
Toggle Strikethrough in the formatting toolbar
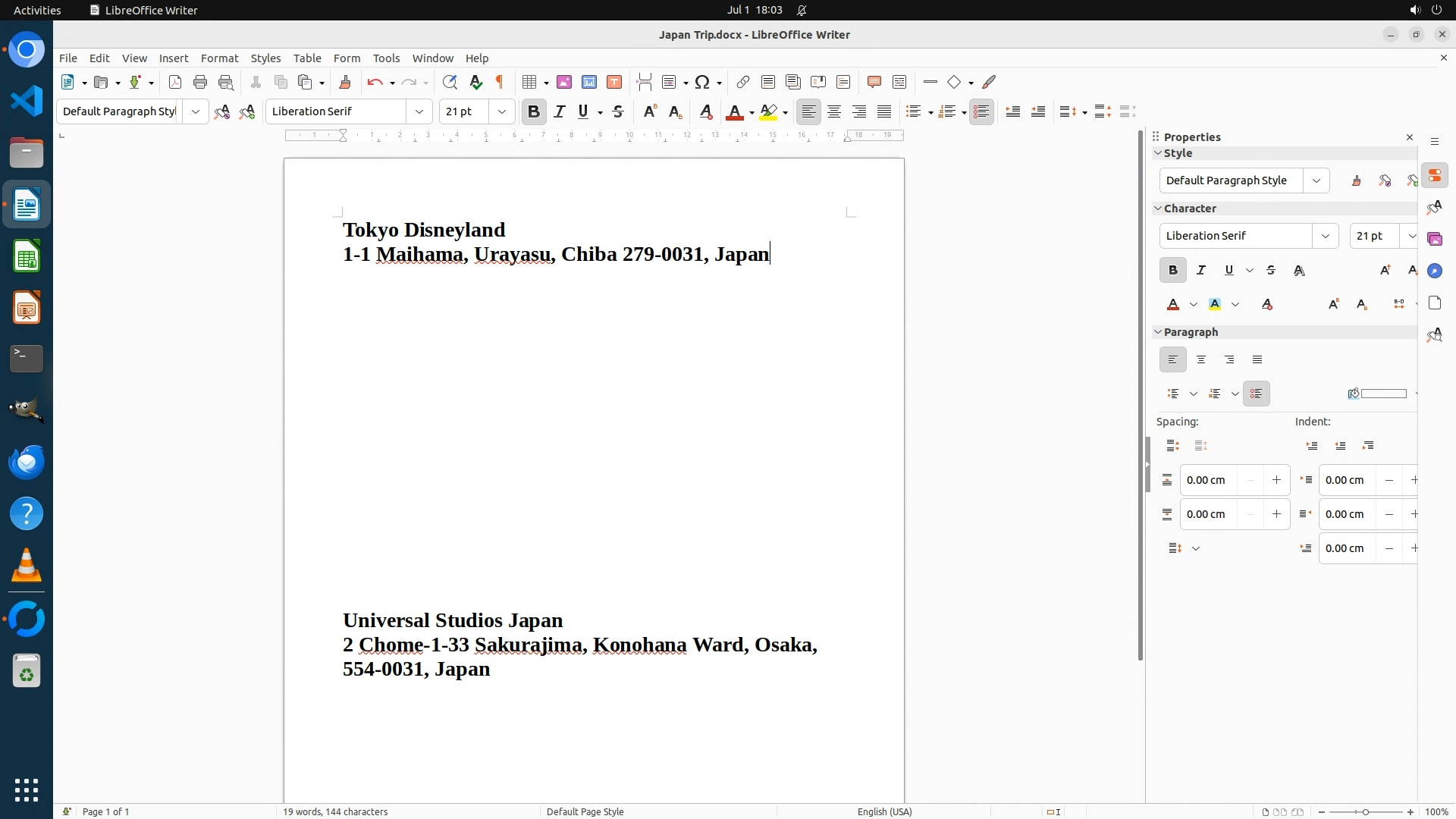click(618, 111)
